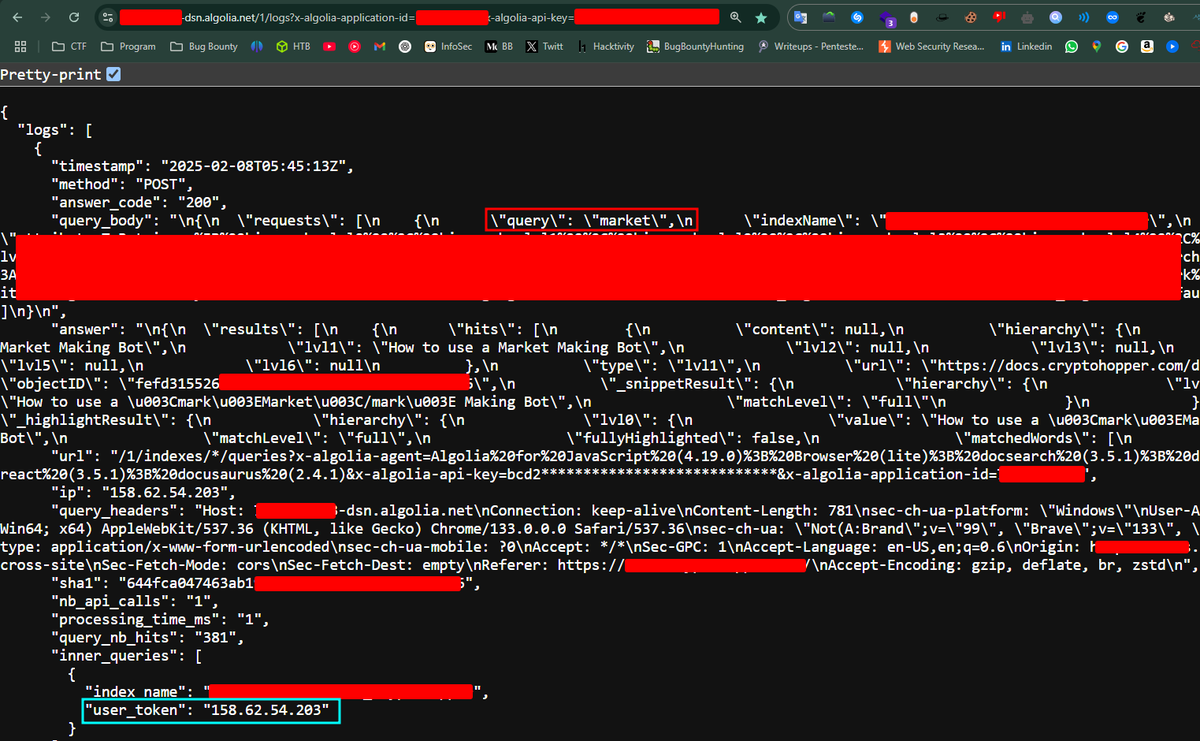Click the zoom magnifier icon in address bar

(x=736, y=18)
